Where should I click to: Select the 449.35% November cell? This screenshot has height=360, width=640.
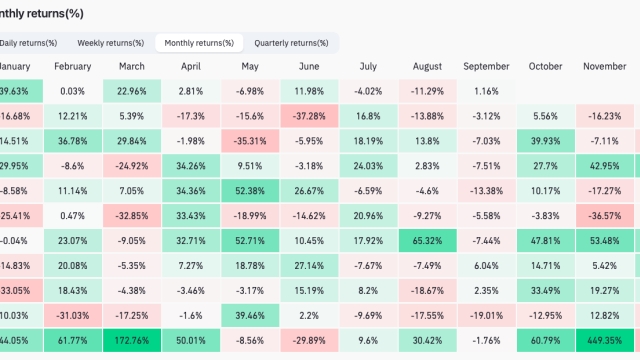pyautogui.click(x=604, y=340)
